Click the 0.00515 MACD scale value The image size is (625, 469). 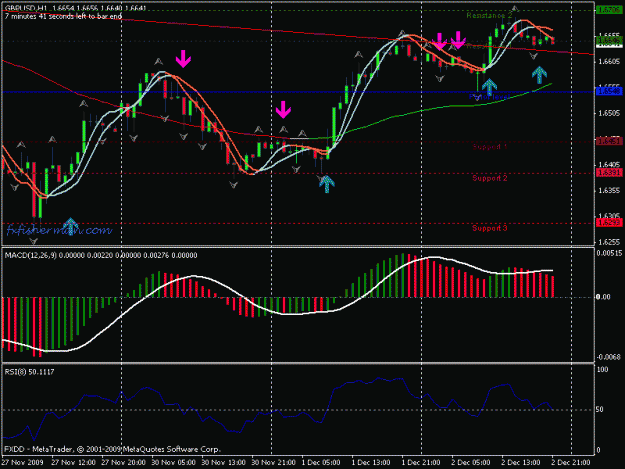coord(609,253)
